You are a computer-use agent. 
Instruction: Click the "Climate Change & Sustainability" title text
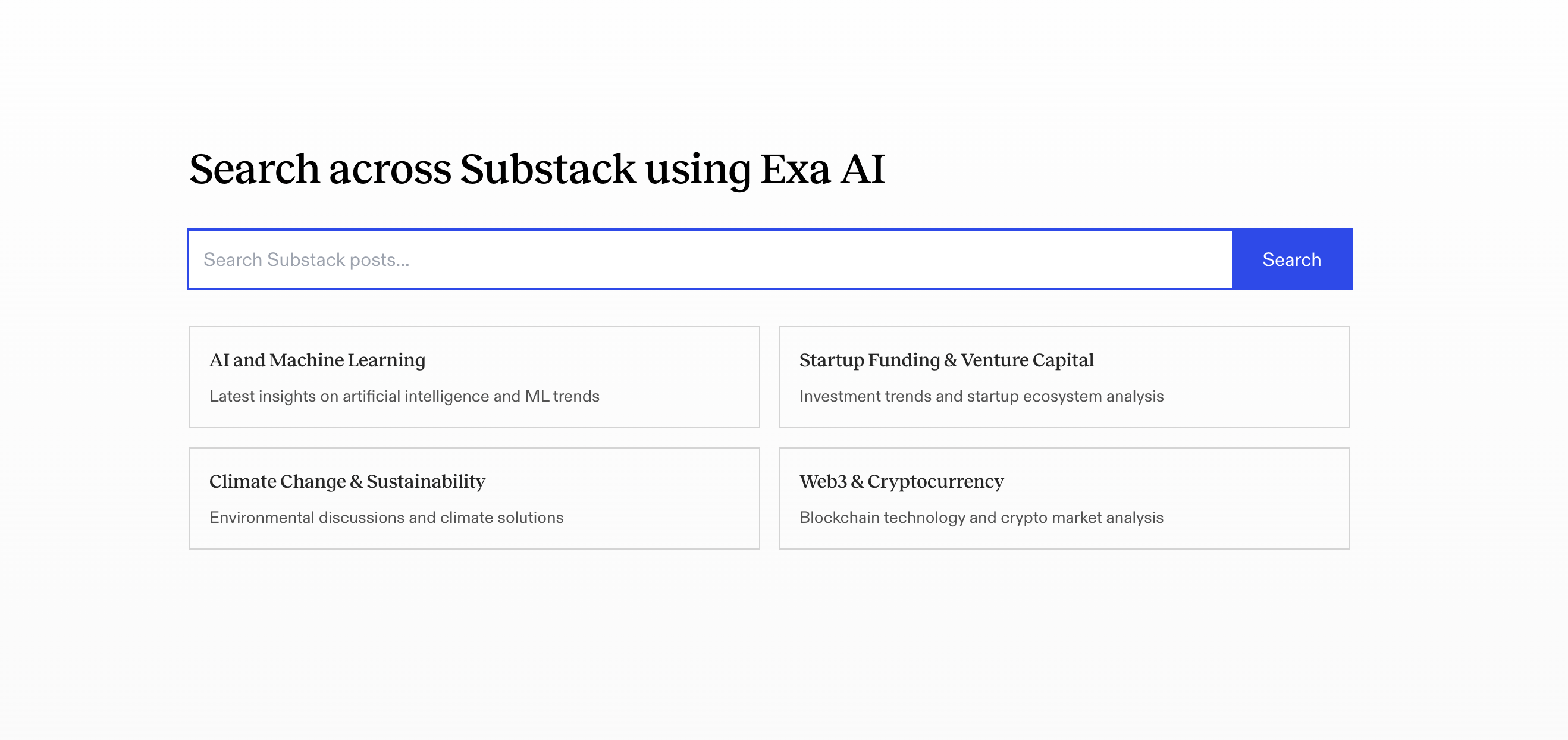point(347,481)
